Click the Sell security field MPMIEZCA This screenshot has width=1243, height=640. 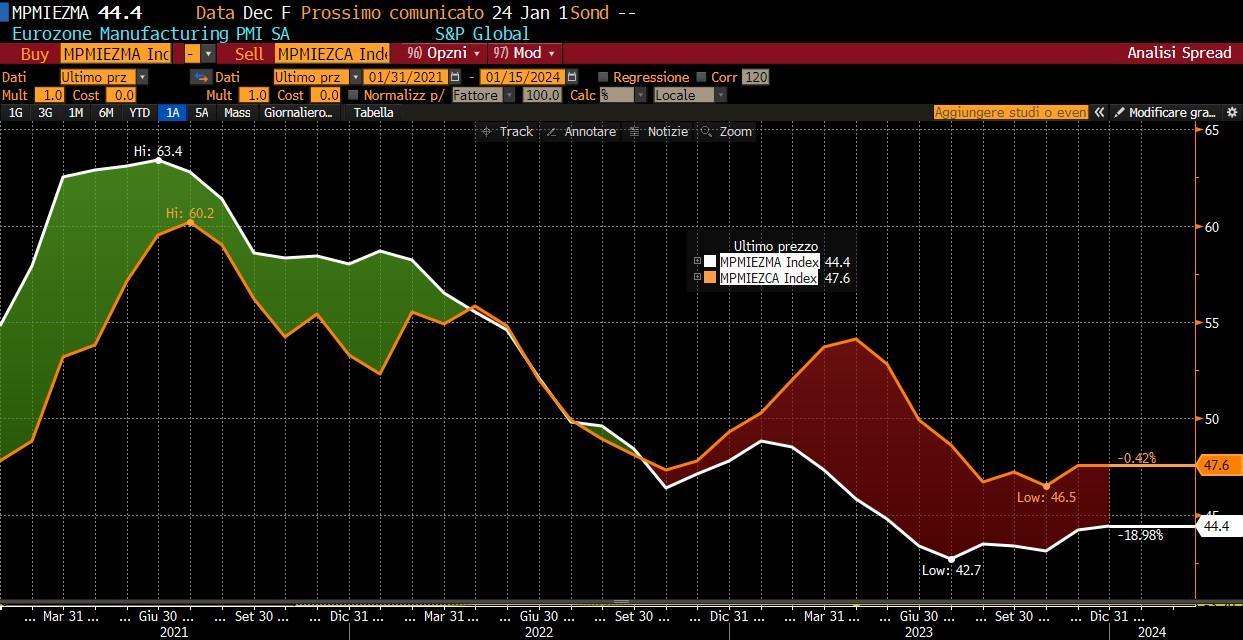331,53
